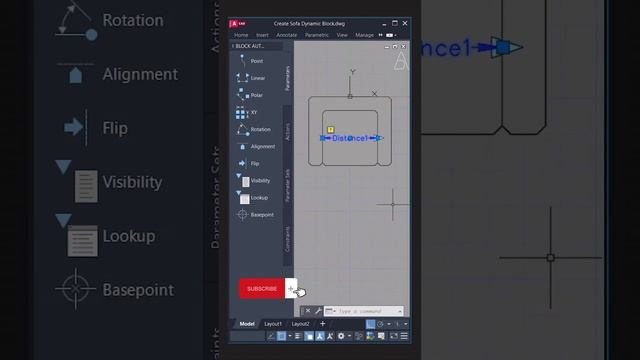Click the yellow alert icon above Distance1
This screenshot has width=640, height=360.
[331, 130]
